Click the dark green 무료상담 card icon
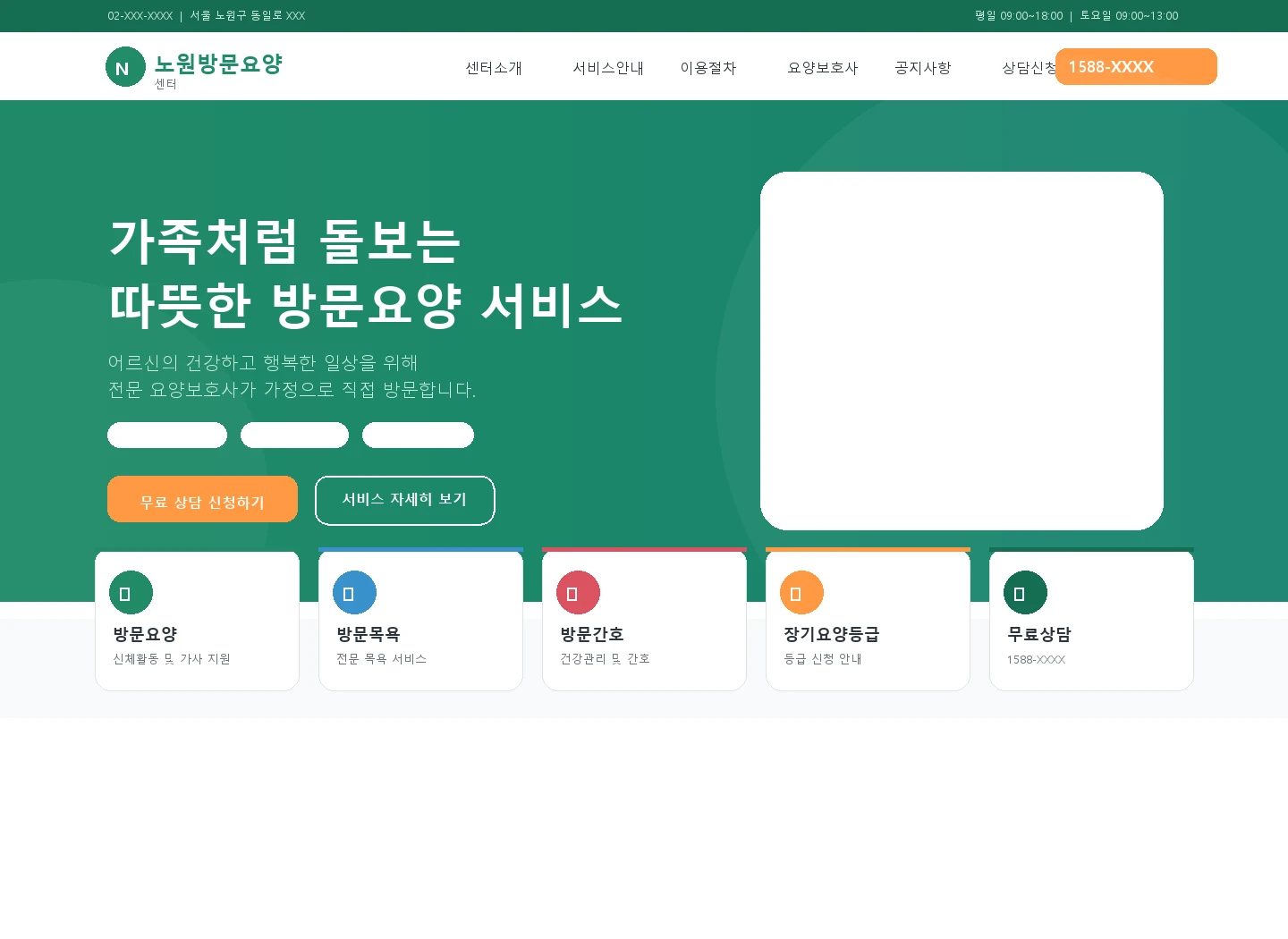Viewport: 1288px width, 939px height. (x=1025, y=592)
